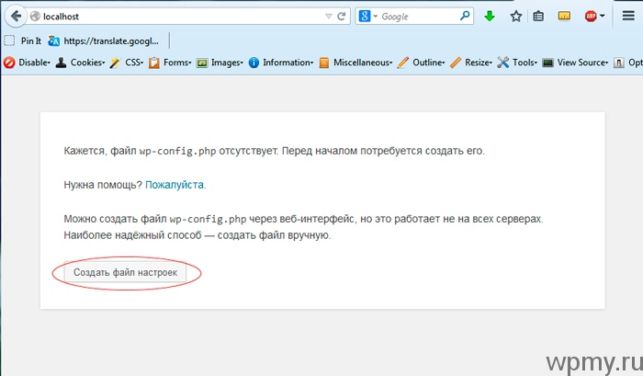
Task: Click the browser back arrow button
Action: point(16,16)
